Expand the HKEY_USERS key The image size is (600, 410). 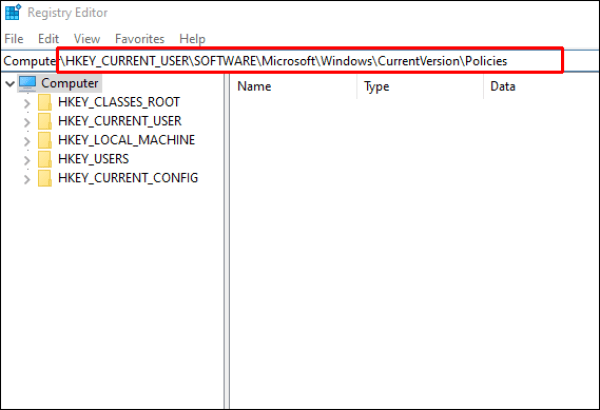point(27,160)
